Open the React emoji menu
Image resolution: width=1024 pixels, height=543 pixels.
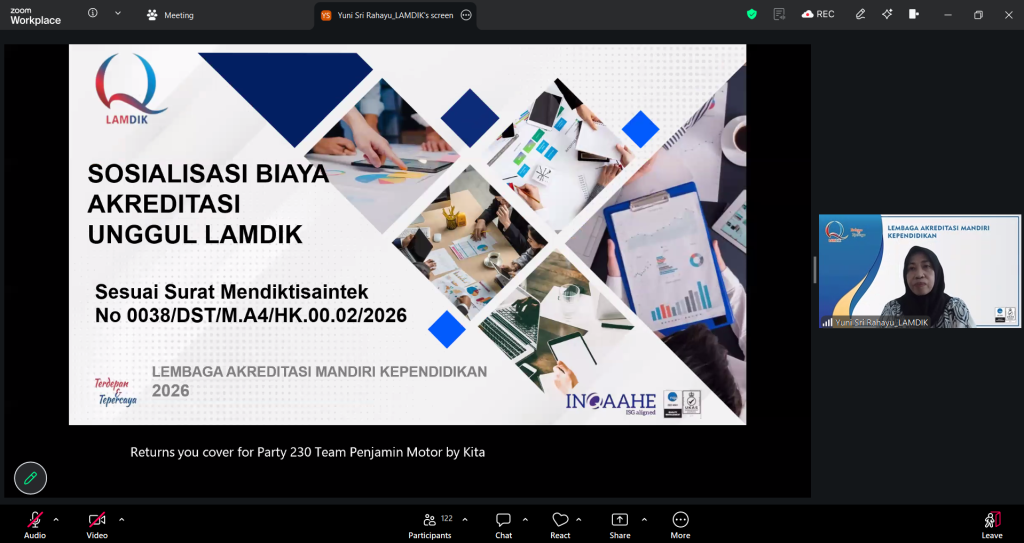coord(560,525)
